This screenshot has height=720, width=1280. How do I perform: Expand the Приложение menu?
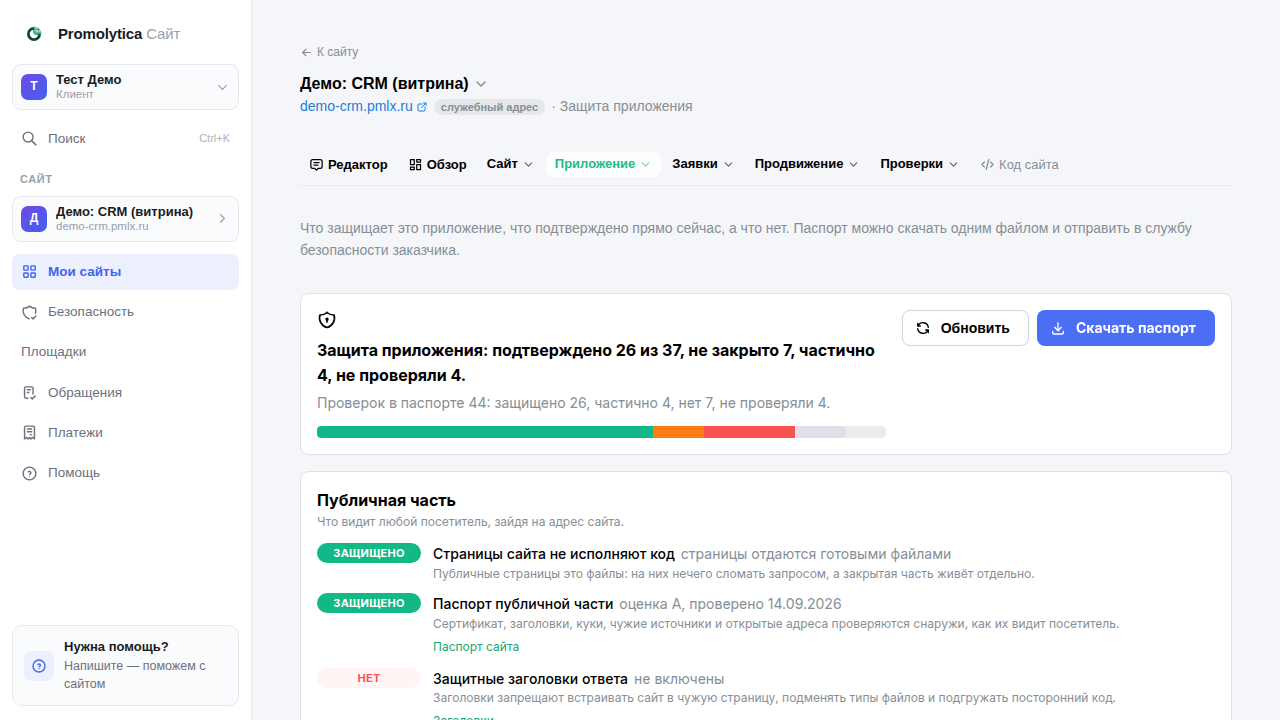click(603, 164)
